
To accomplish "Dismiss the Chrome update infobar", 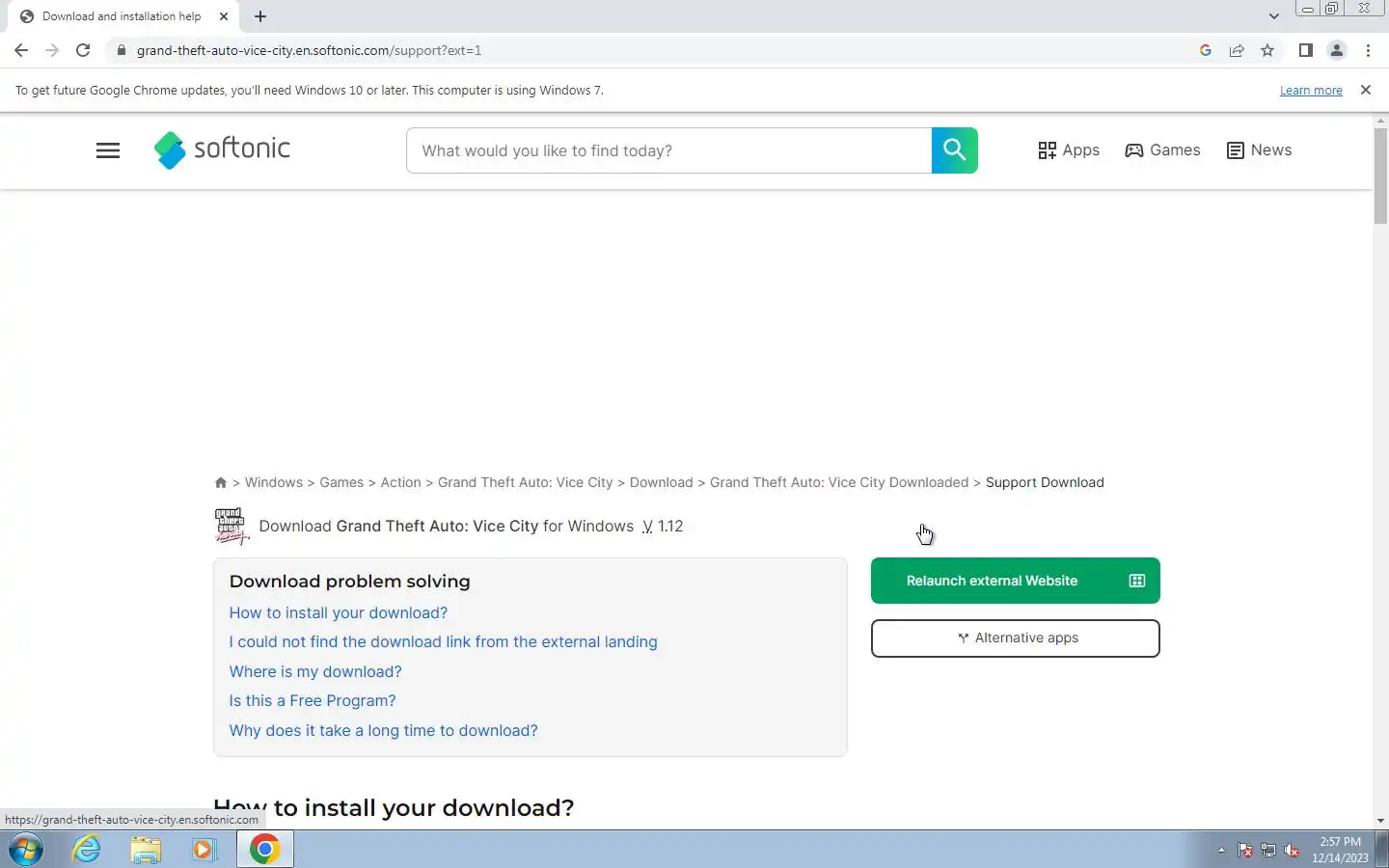I will [x=1365, y=90].
